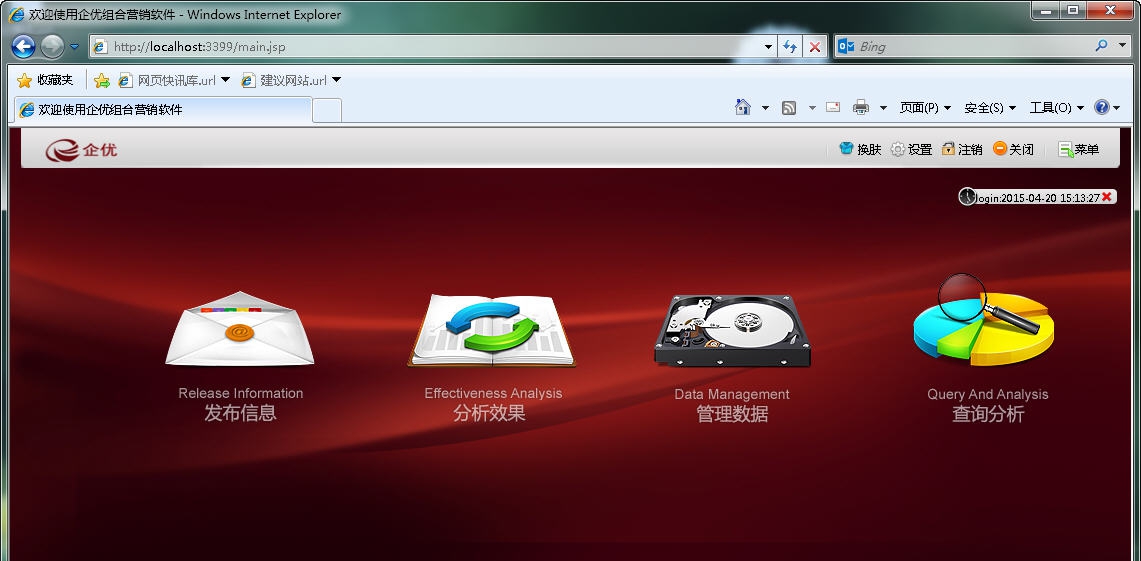Viewport: 1141px width, 561px height.
Task: Click the Internet Explorer icon in title bar
Action: (x=16, y=14)
